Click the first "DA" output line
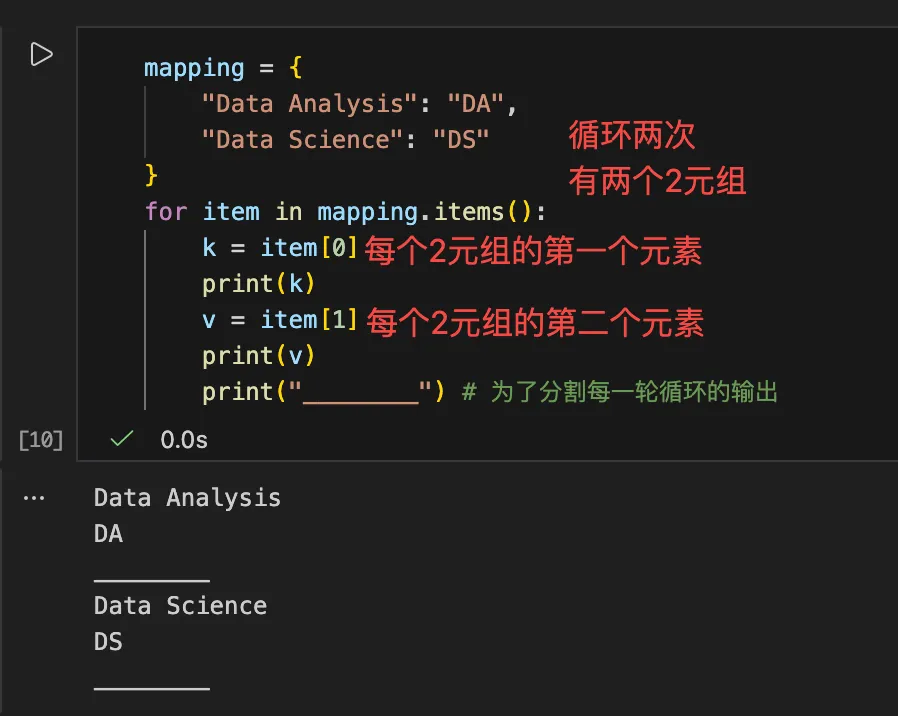This screenshot has width=898, height=716. [x=108, y=534]
